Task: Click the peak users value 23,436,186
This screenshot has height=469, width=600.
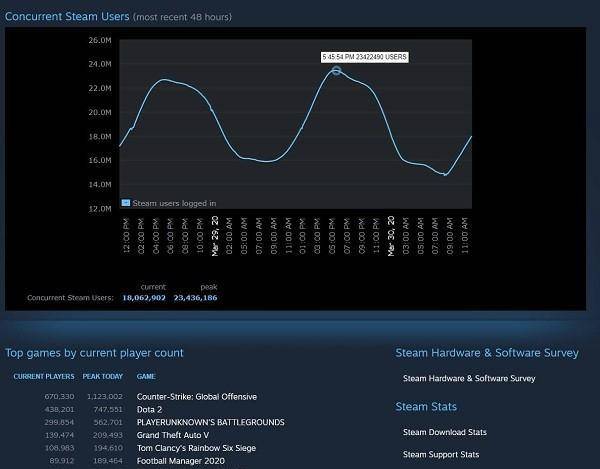Action: [195, 297]
